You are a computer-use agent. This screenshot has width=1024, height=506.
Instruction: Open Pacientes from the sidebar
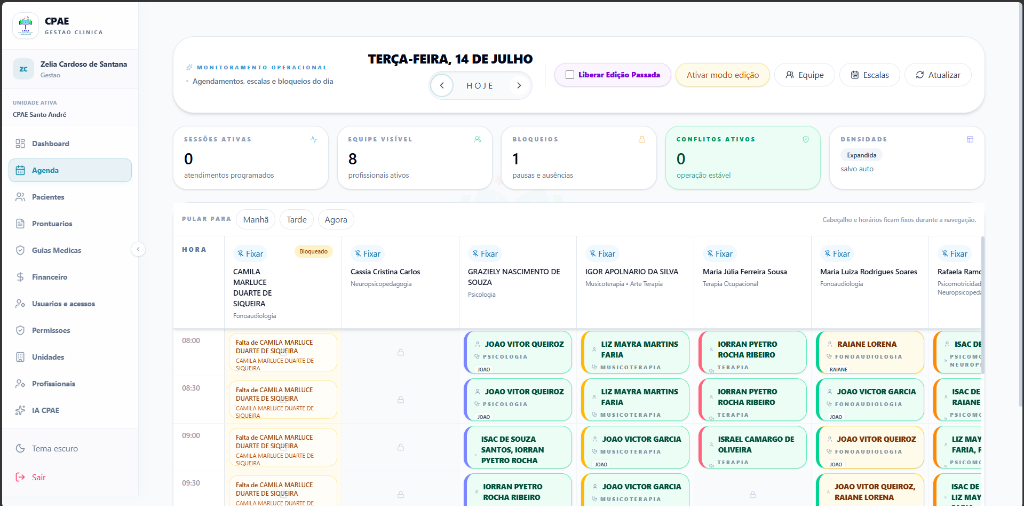point(70,197)
